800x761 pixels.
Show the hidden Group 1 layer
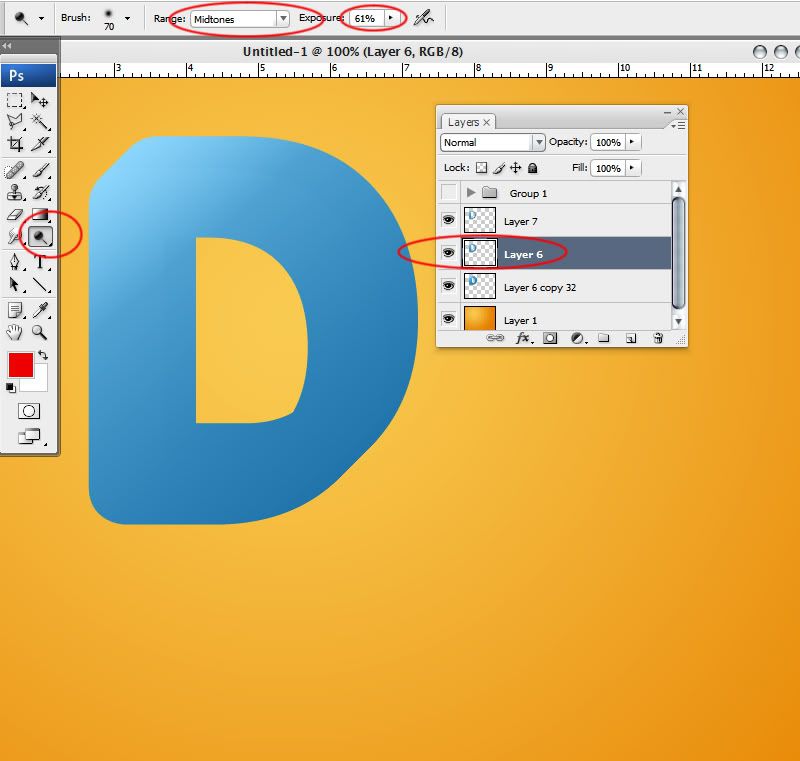[x=448, y=192]
